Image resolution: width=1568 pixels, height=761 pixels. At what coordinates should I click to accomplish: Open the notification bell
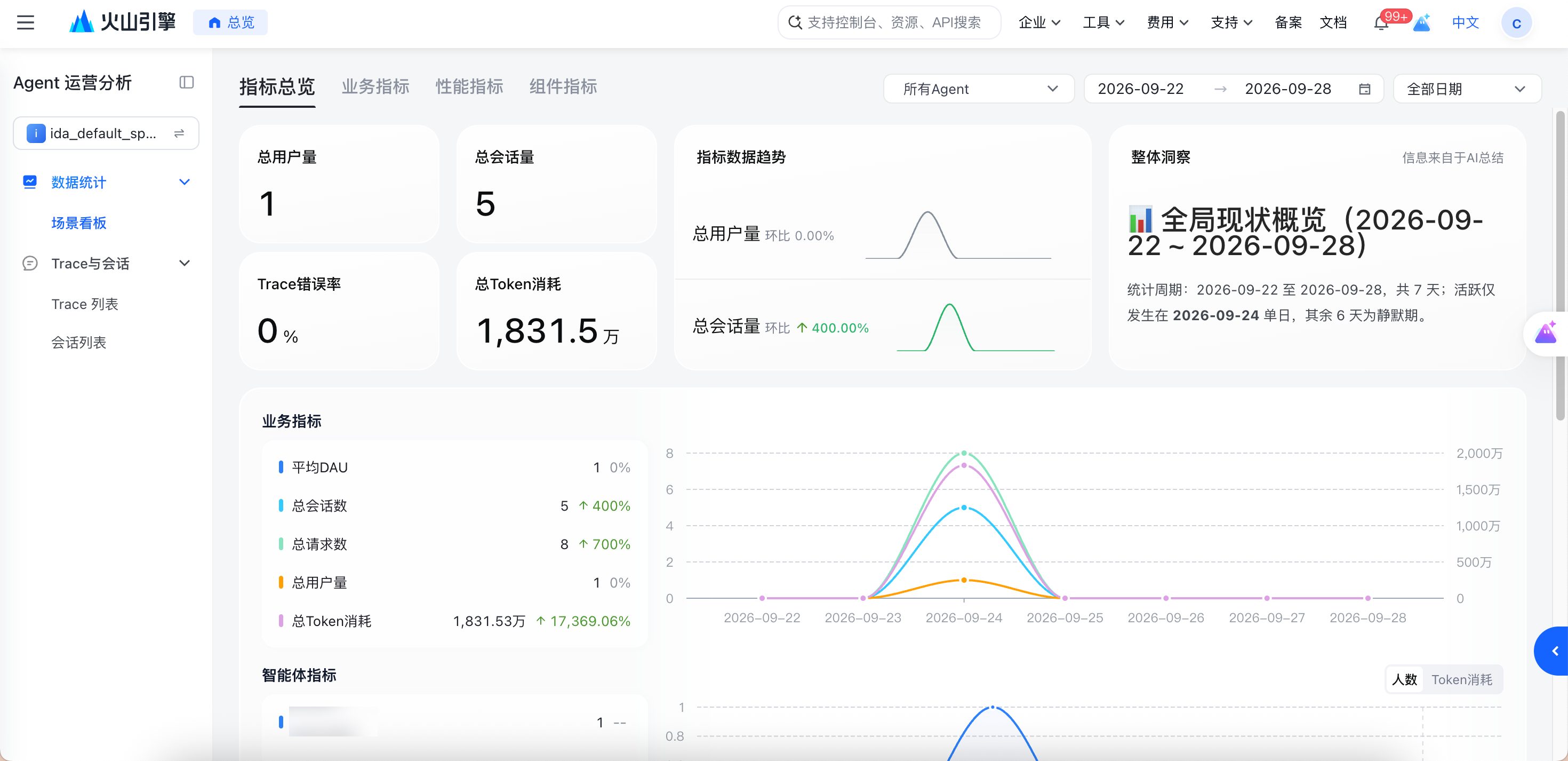click(1380, 23)
